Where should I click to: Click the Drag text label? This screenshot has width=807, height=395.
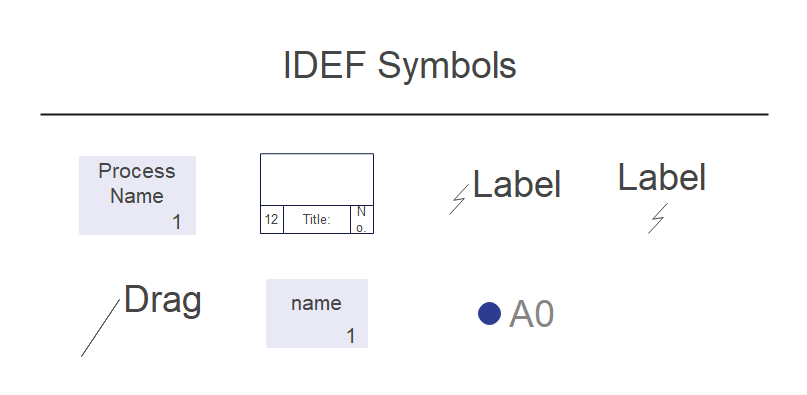163,300
